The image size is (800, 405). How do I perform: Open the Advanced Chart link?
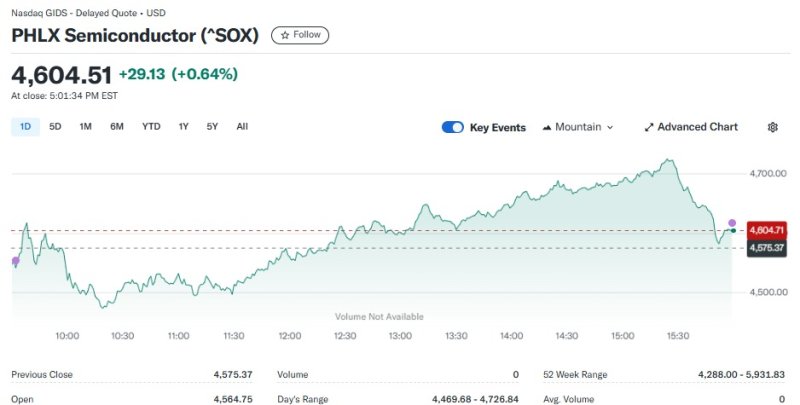697,127
